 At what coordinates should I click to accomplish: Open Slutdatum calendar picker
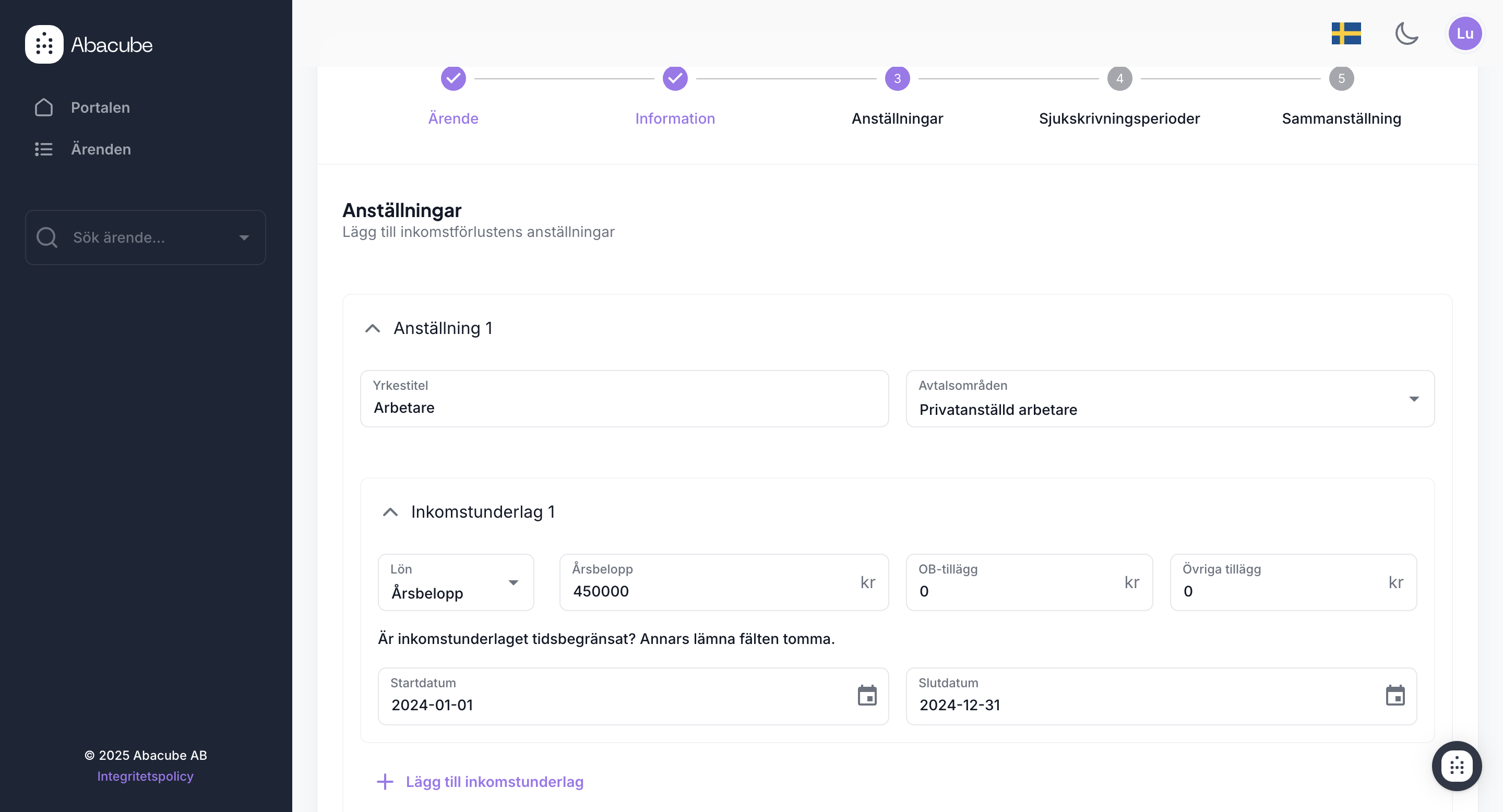pyautogui.click(x=1395, y=695)
